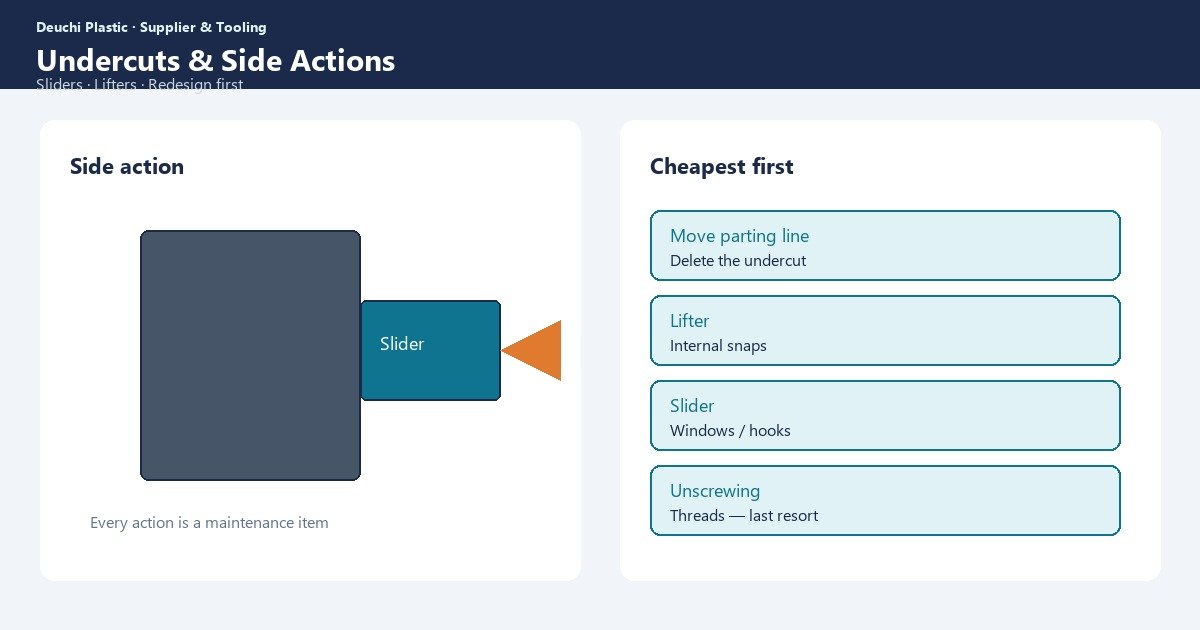Click the Internal snaps description
This screenshot has height=630, width=1200.
[718, 345]
